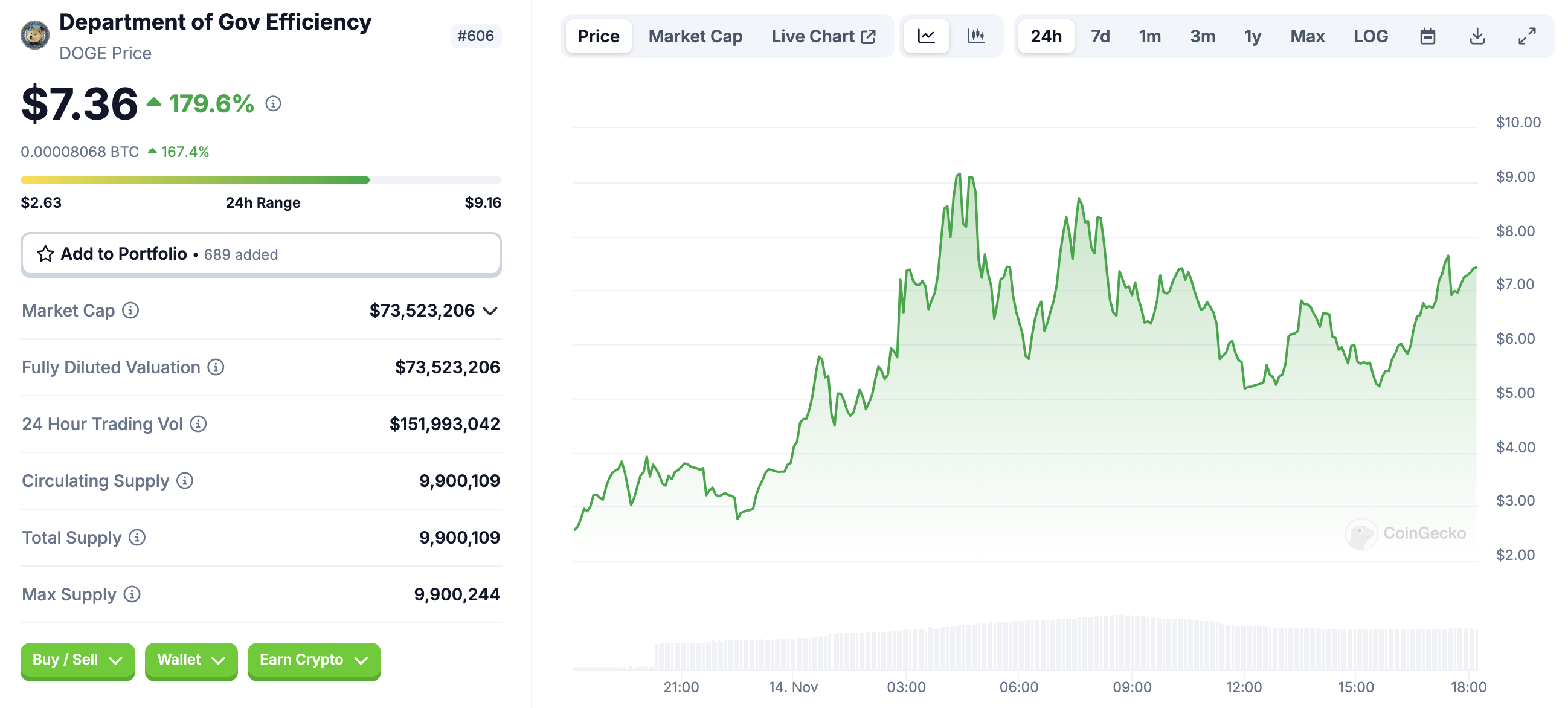Switch to the Market Cap tab
Viewport: 1568px width, 708px height.
695,36
